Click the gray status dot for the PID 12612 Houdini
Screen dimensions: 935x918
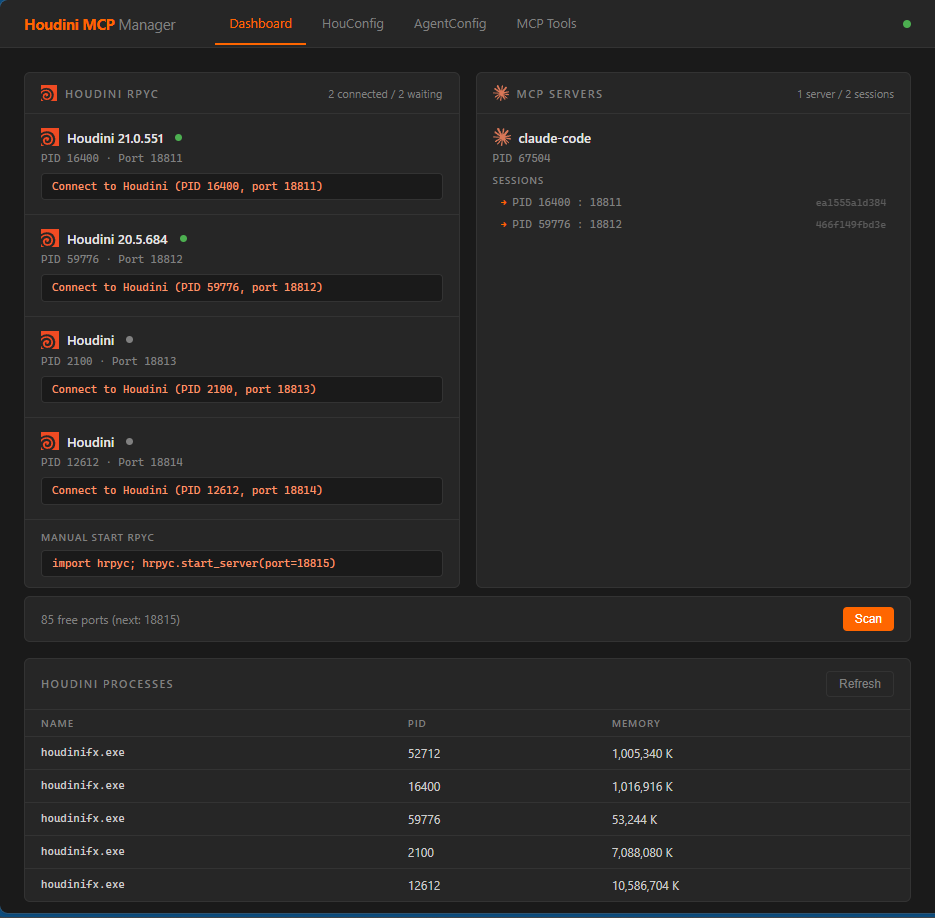[129, 442]
